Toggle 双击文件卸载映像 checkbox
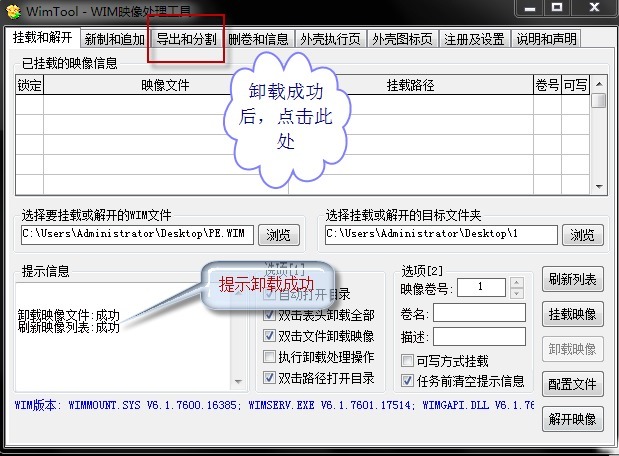This screenshot has height=456, width=619. coord(269,336)
